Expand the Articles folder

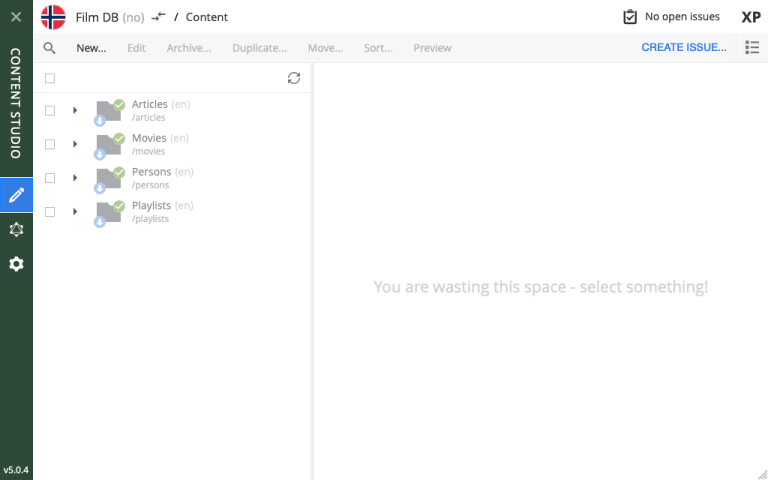[75, 110]
